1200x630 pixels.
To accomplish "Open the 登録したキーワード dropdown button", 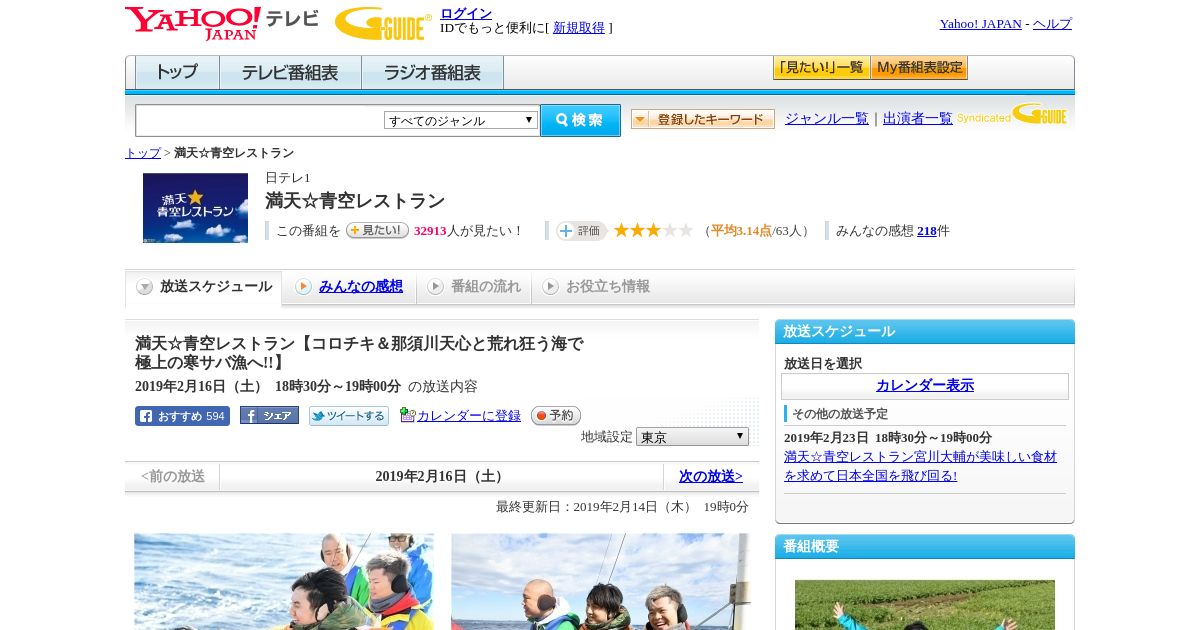I will (x=703, y=119).
